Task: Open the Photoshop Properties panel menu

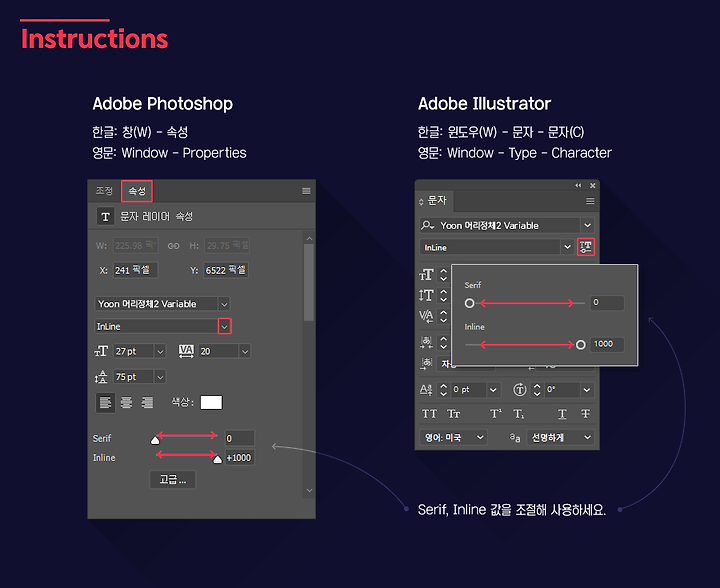Action: coord(306,191)
